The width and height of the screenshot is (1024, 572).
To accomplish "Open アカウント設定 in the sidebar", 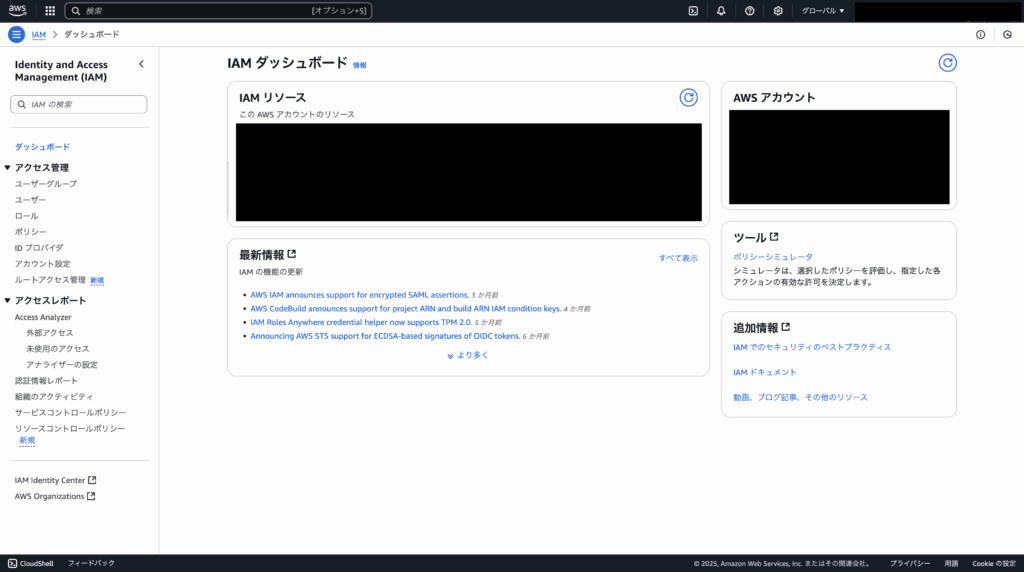I will coord(42,264).
